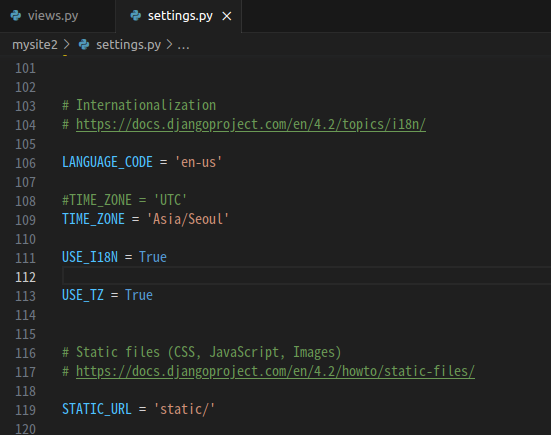Close the settings.py tab
551x435 pixels.
point(227,16)
